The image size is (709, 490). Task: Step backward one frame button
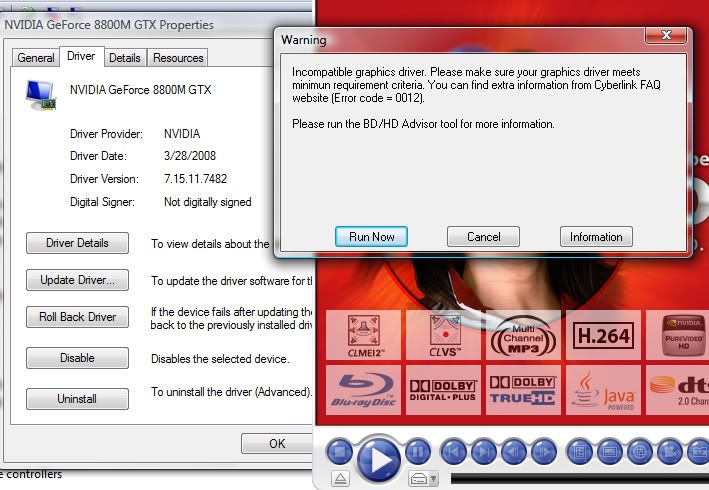(514, 452)
